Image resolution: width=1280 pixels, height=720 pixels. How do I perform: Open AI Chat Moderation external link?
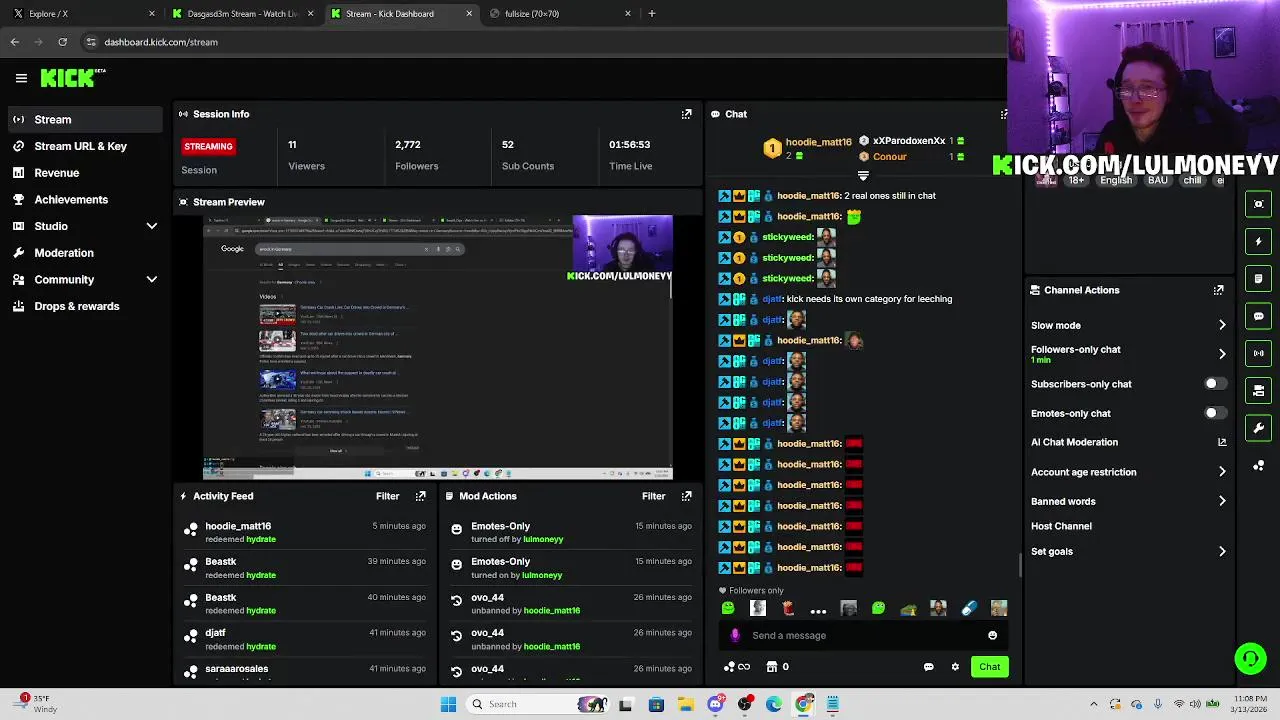[x=1222, y=442]
